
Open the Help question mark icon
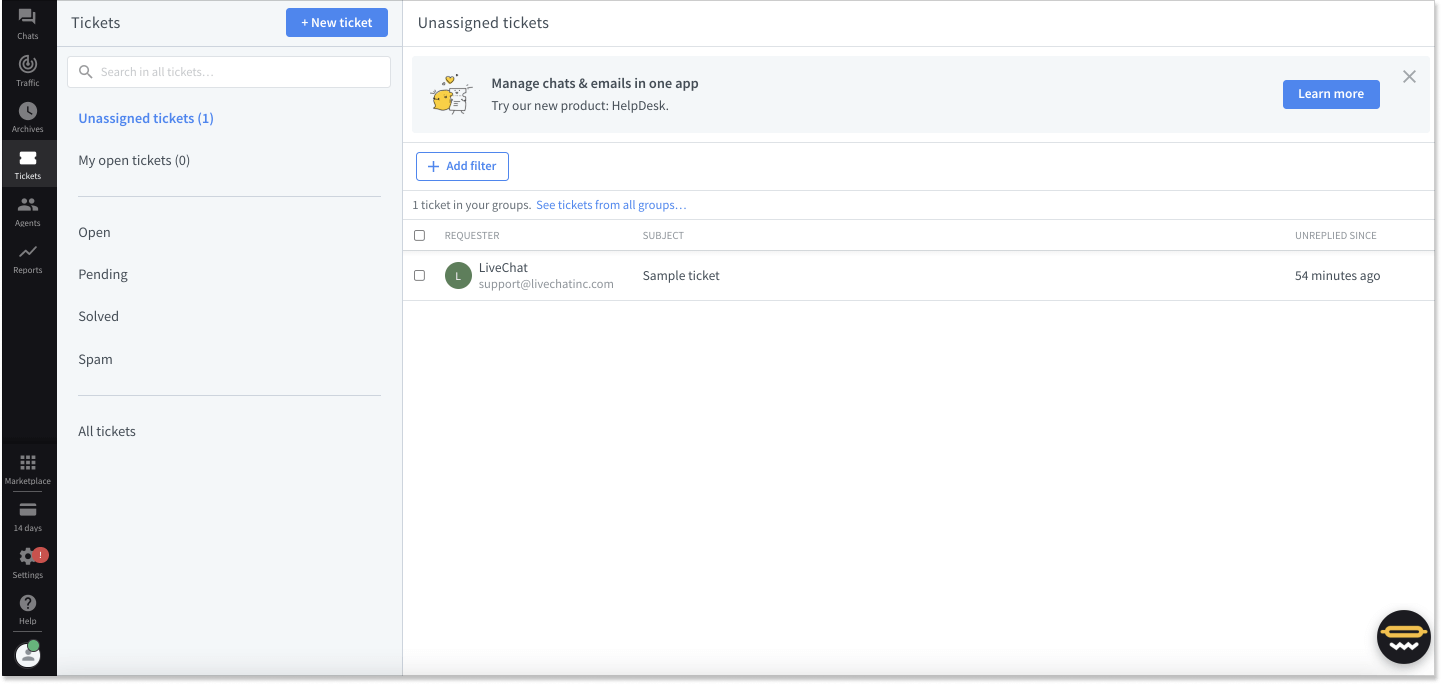point(28,603)
